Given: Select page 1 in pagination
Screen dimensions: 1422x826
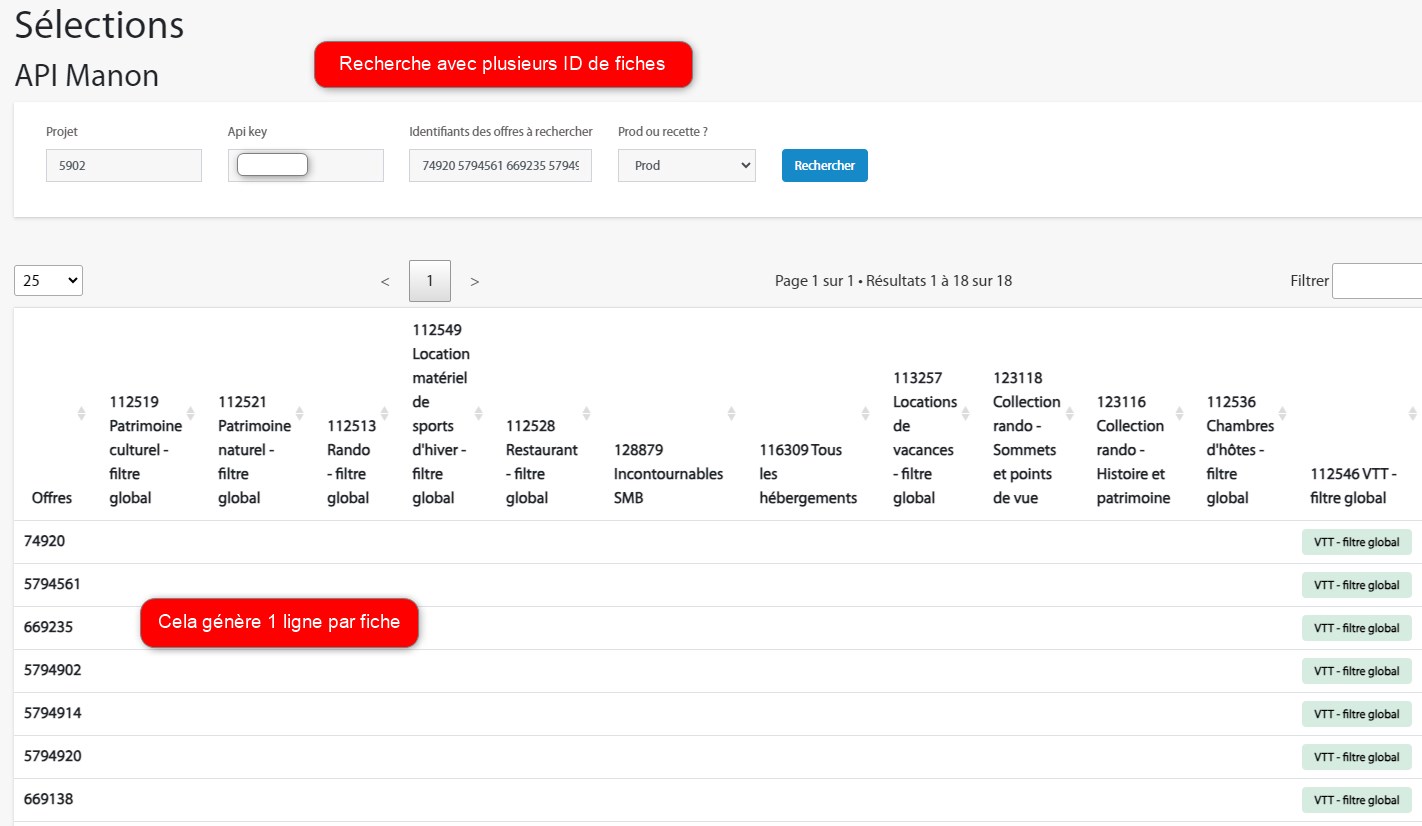Looking at the screenshot, I should (430, 281).
